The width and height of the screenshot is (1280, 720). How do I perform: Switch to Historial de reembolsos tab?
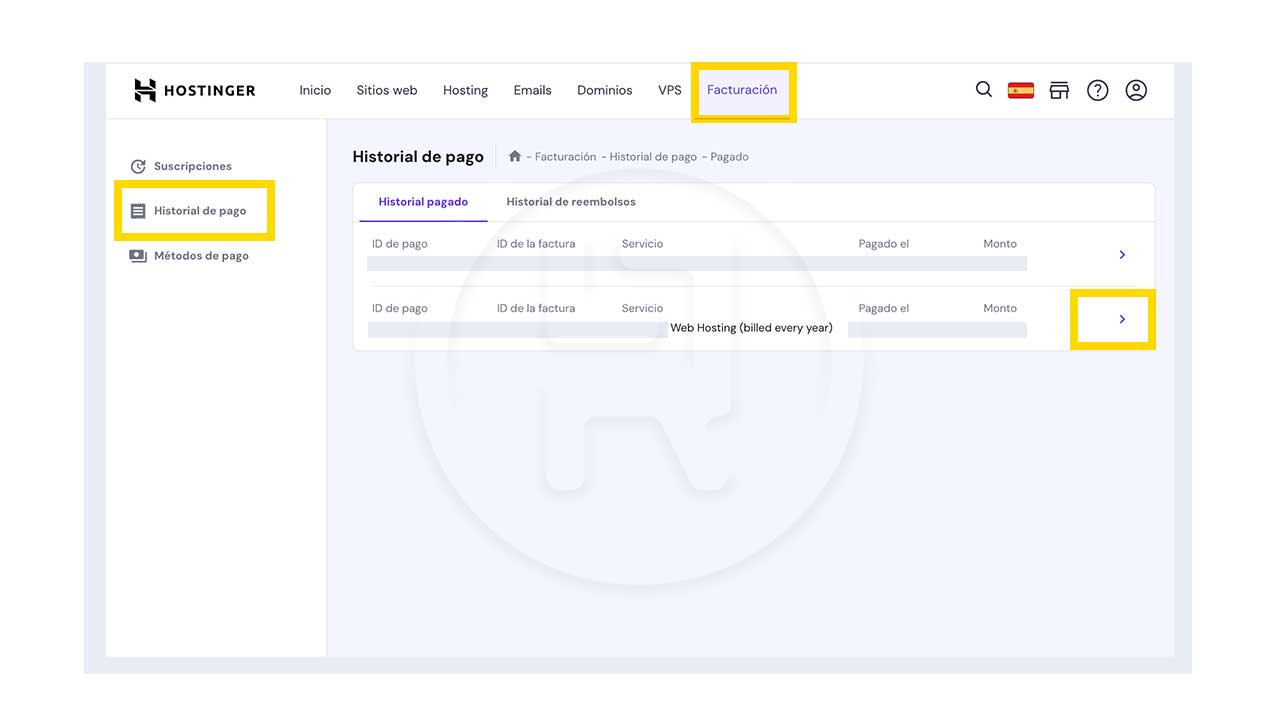[x=570, y=202]
